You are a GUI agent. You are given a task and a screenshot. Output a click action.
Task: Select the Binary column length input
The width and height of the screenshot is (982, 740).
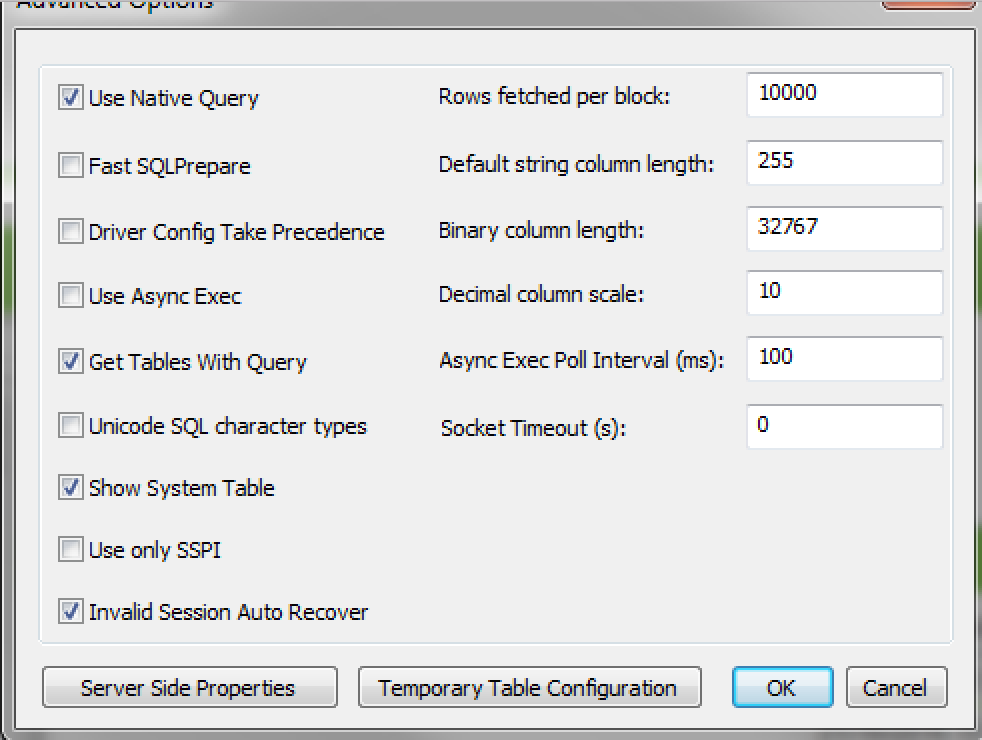point(844,228)
